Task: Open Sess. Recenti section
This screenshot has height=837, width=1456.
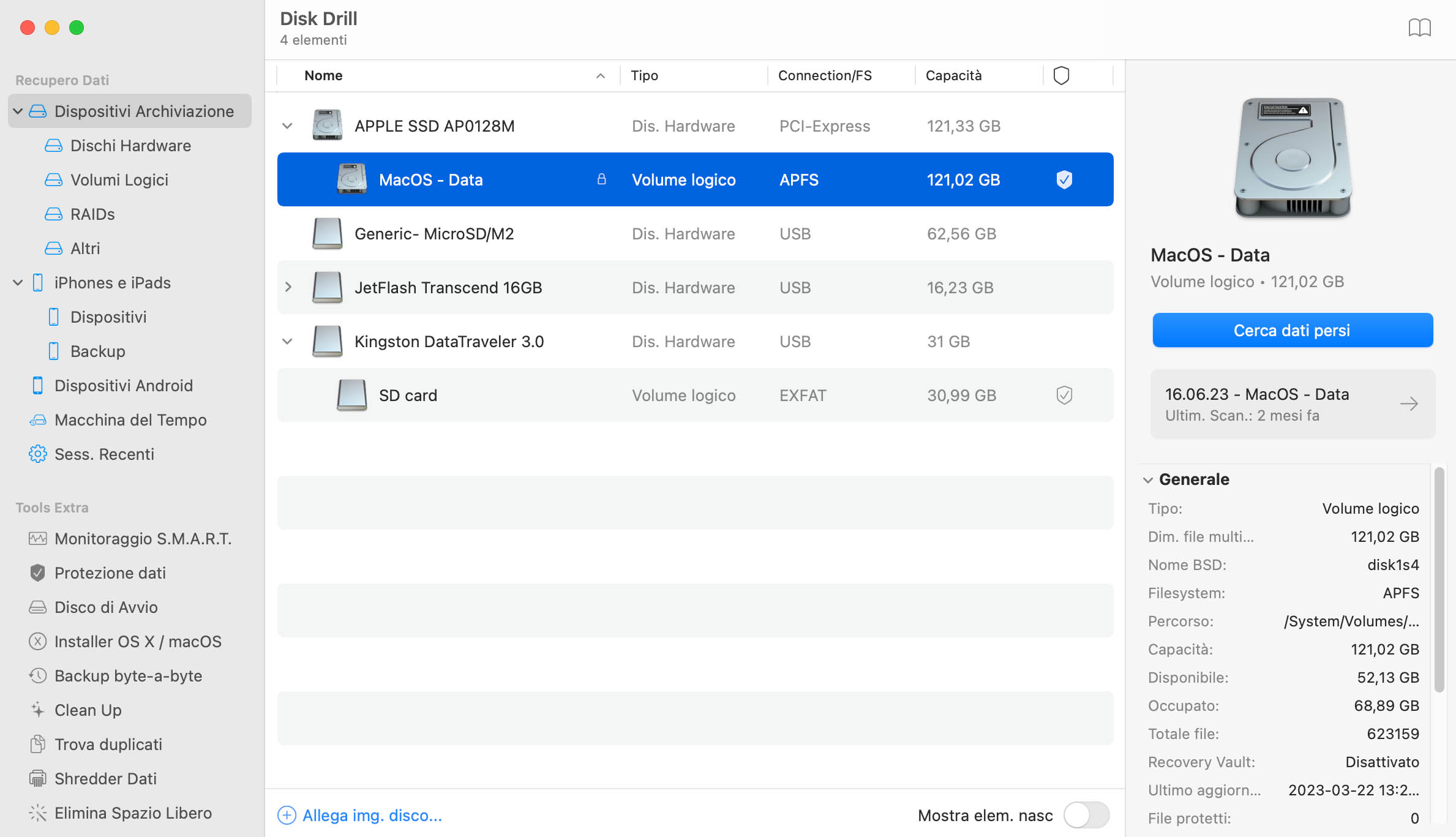Action: click(x=104, y=454)
